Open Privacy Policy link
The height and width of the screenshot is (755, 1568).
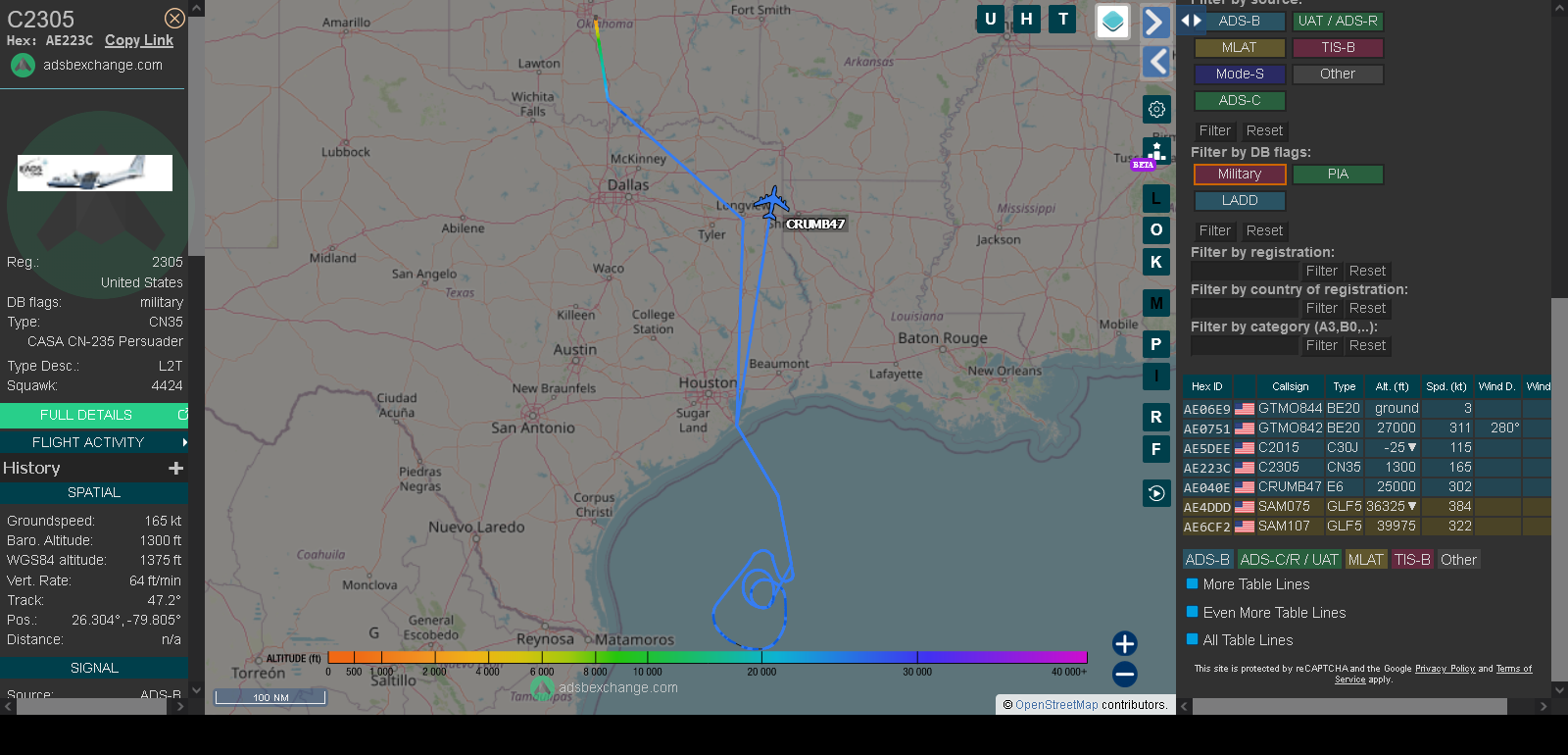click(1445, 669)
